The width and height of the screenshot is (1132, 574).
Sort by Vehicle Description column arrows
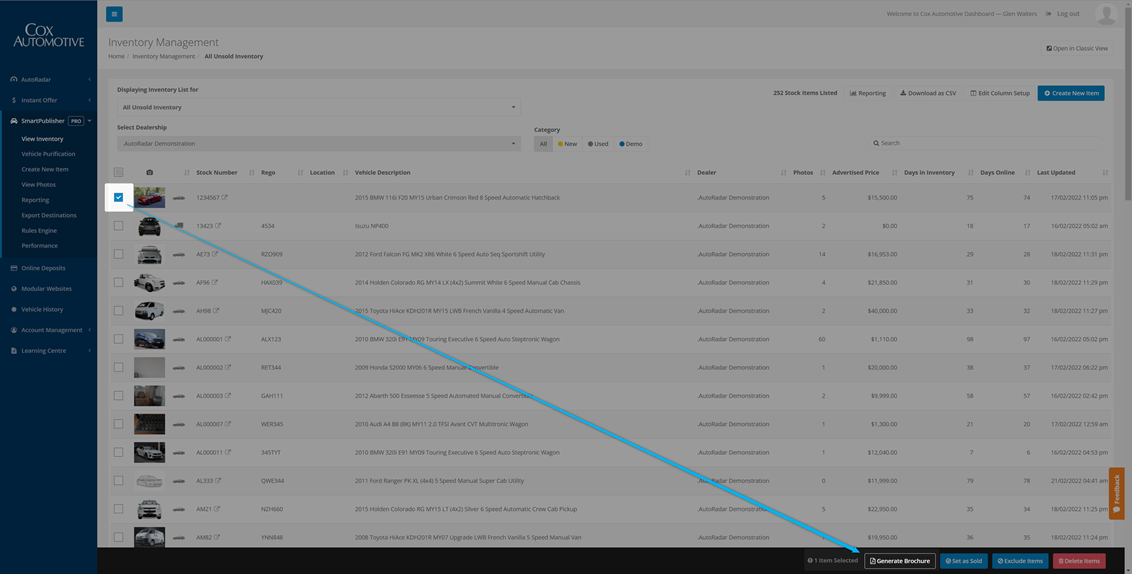coord(687,173)
